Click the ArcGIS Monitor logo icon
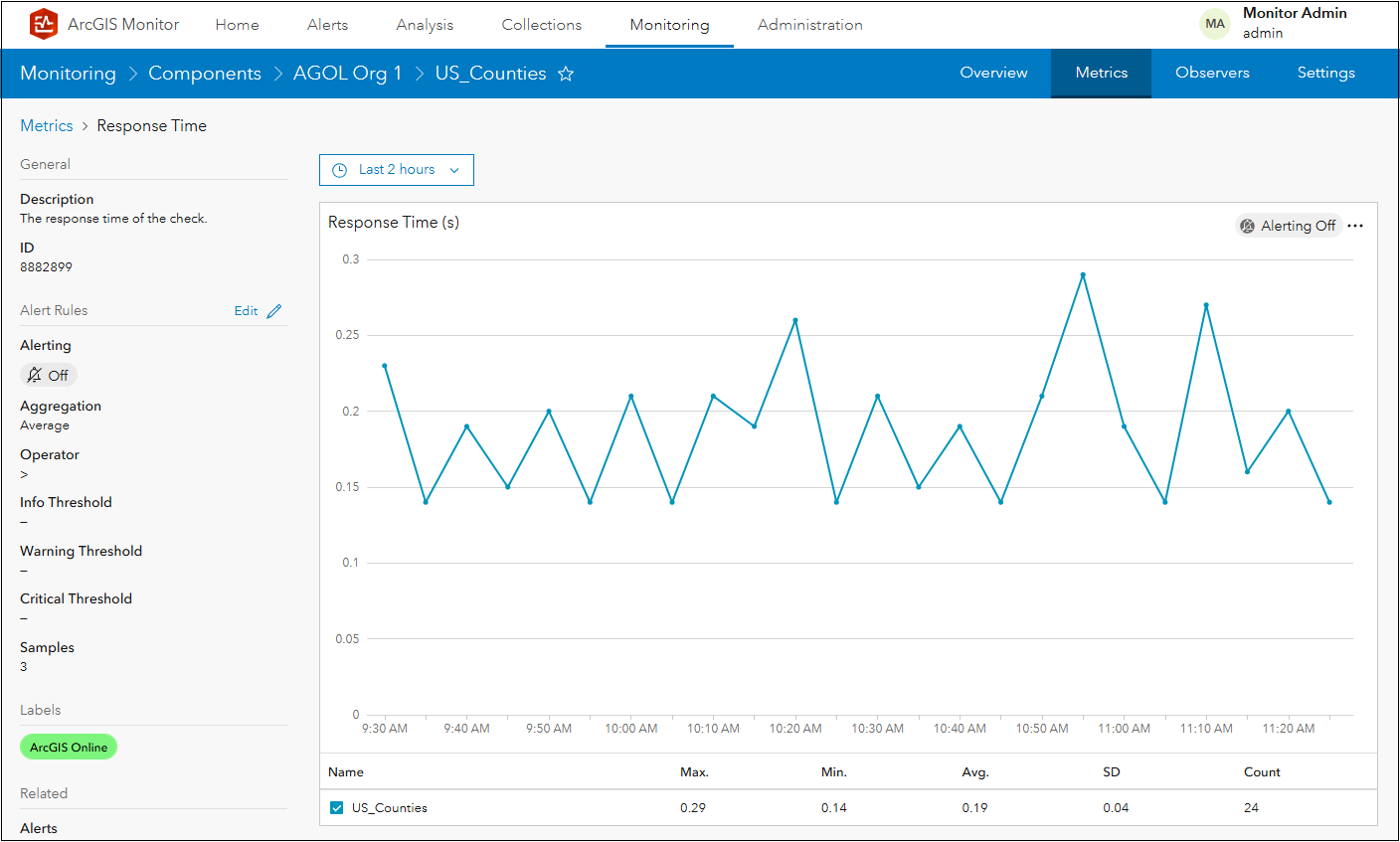The width and height of the screenshot is (1400, 842). [44, 24]
